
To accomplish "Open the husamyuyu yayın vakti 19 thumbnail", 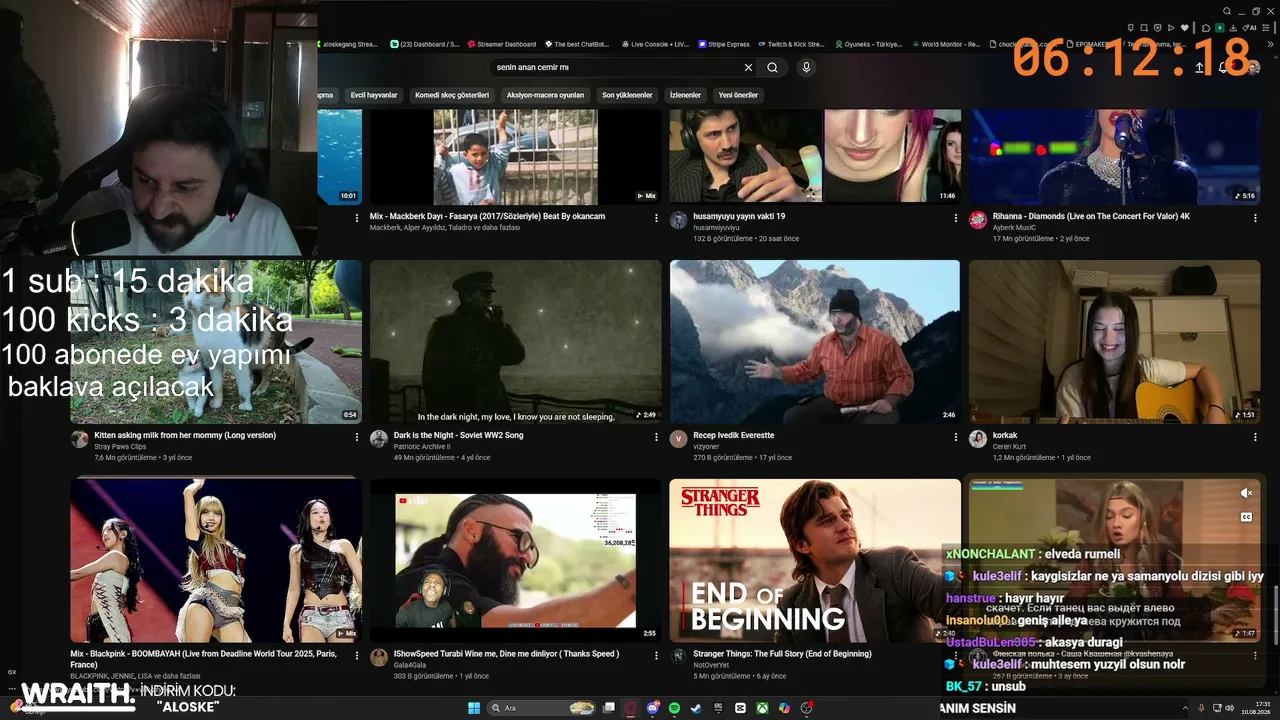I will click(x=815, y=156).
